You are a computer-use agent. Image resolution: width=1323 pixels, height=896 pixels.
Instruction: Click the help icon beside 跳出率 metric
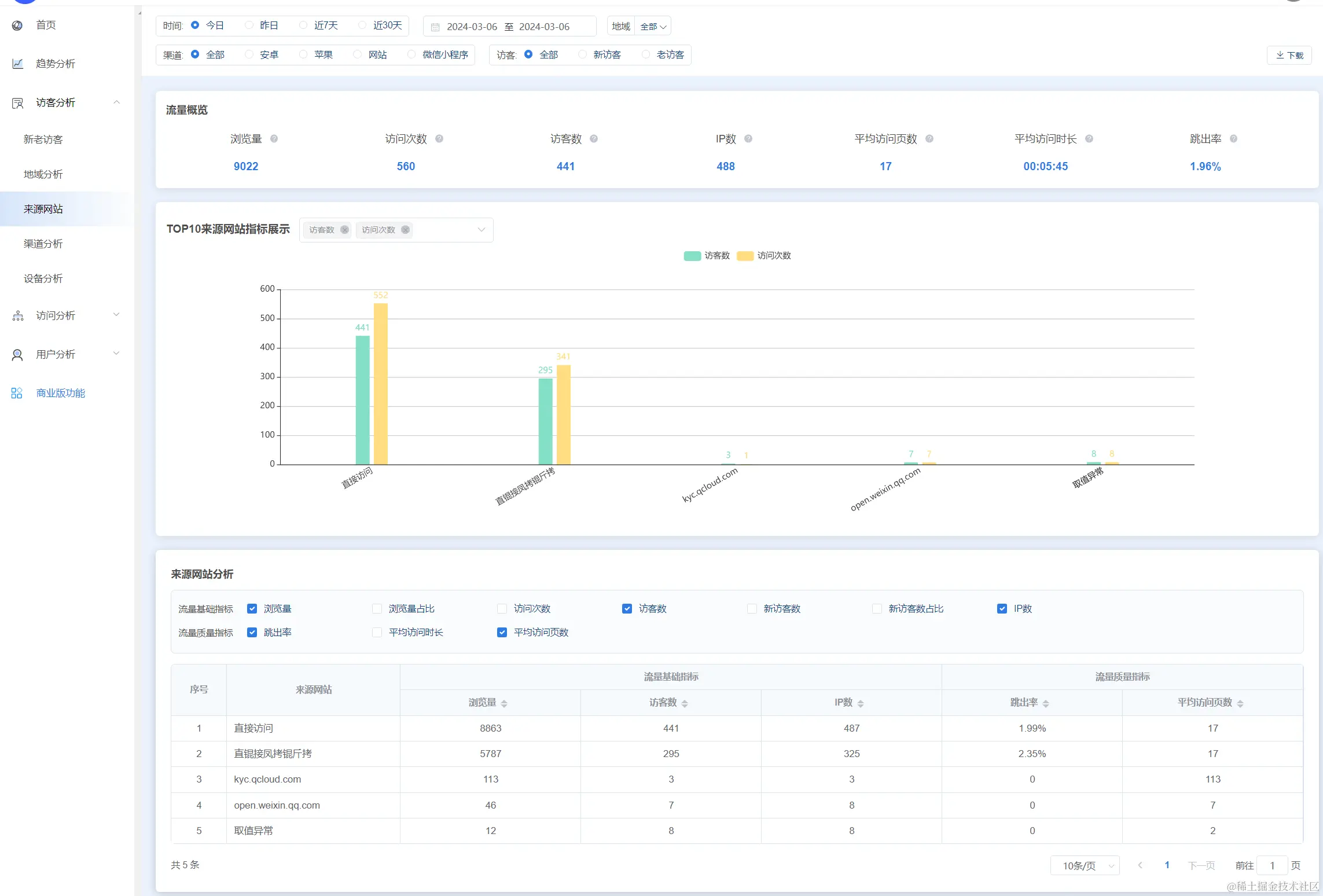[1233, 139]
